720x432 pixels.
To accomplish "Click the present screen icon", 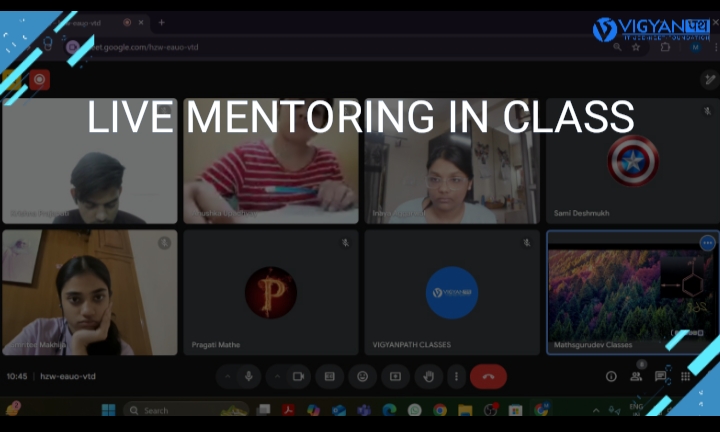I will click(x=395, y=376).
